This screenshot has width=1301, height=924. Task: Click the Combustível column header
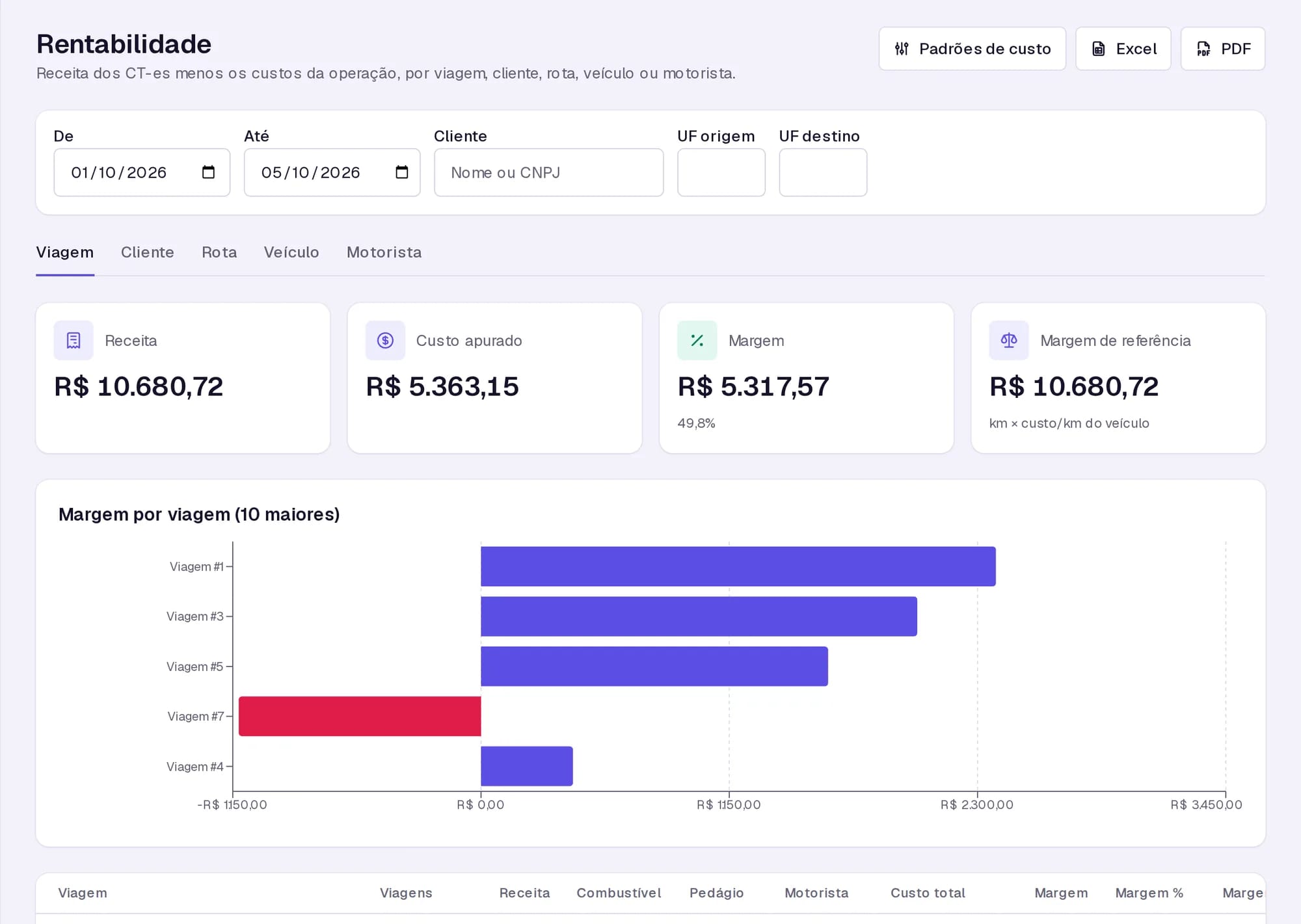coord(619,893)
